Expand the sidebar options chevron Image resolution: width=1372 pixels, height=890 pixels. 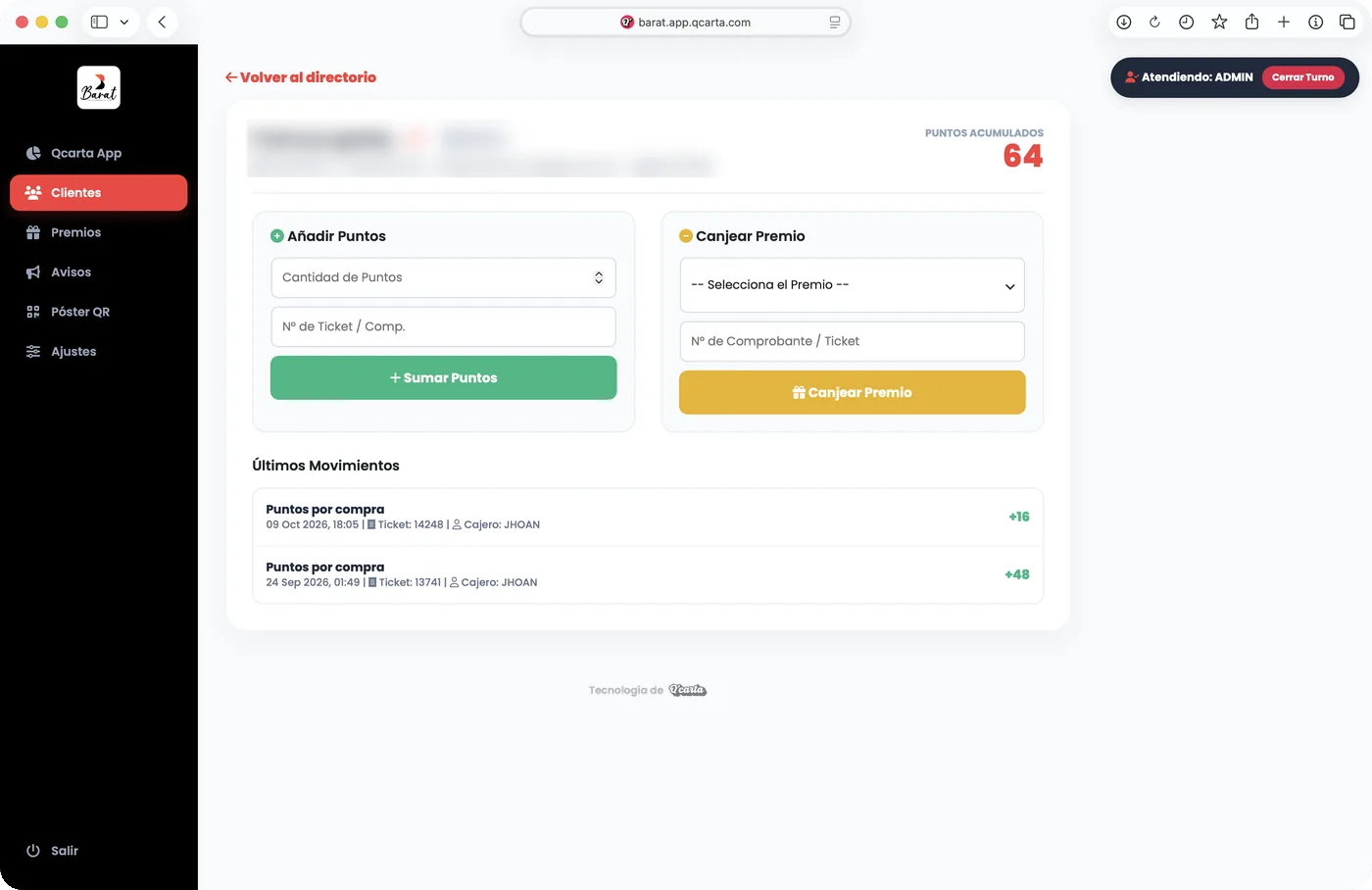point(124,22)
